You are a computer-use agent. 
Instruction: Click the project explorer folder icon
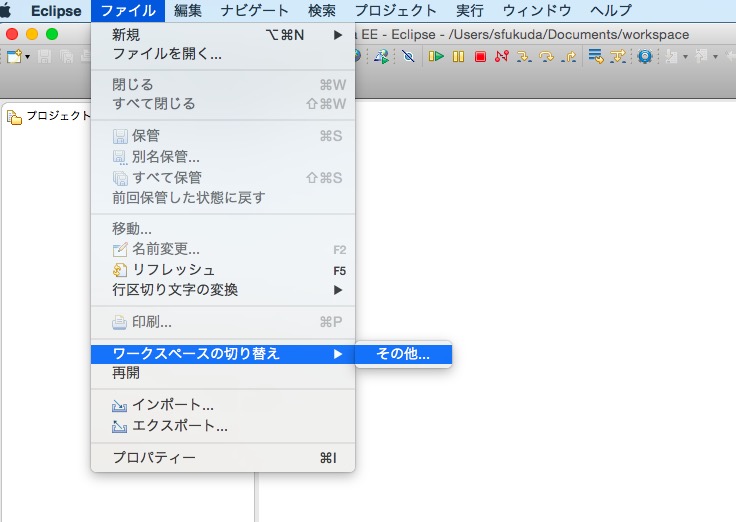tap(14, 117)
